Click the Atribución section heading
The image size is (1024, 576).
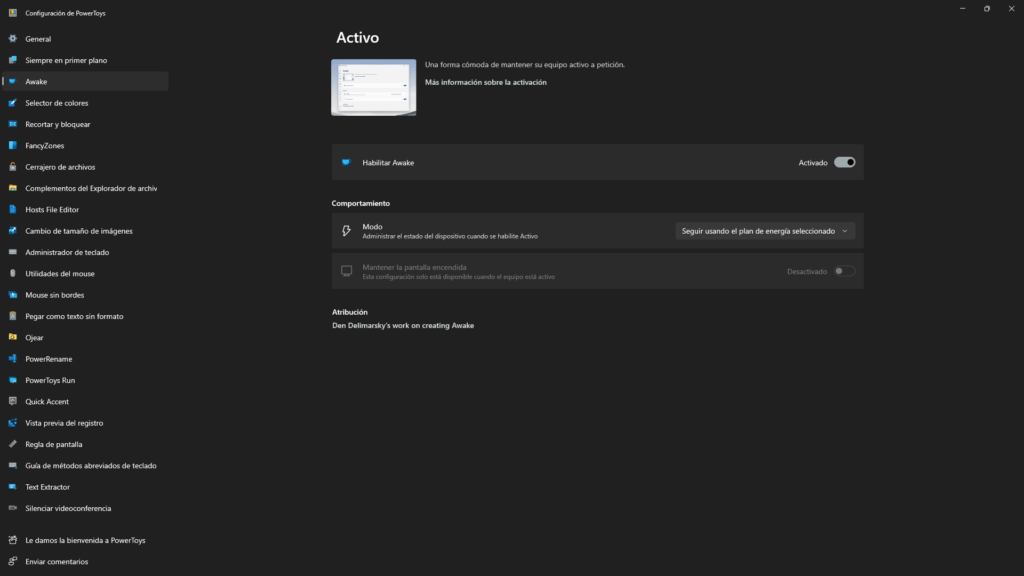[x=349, y=312]
